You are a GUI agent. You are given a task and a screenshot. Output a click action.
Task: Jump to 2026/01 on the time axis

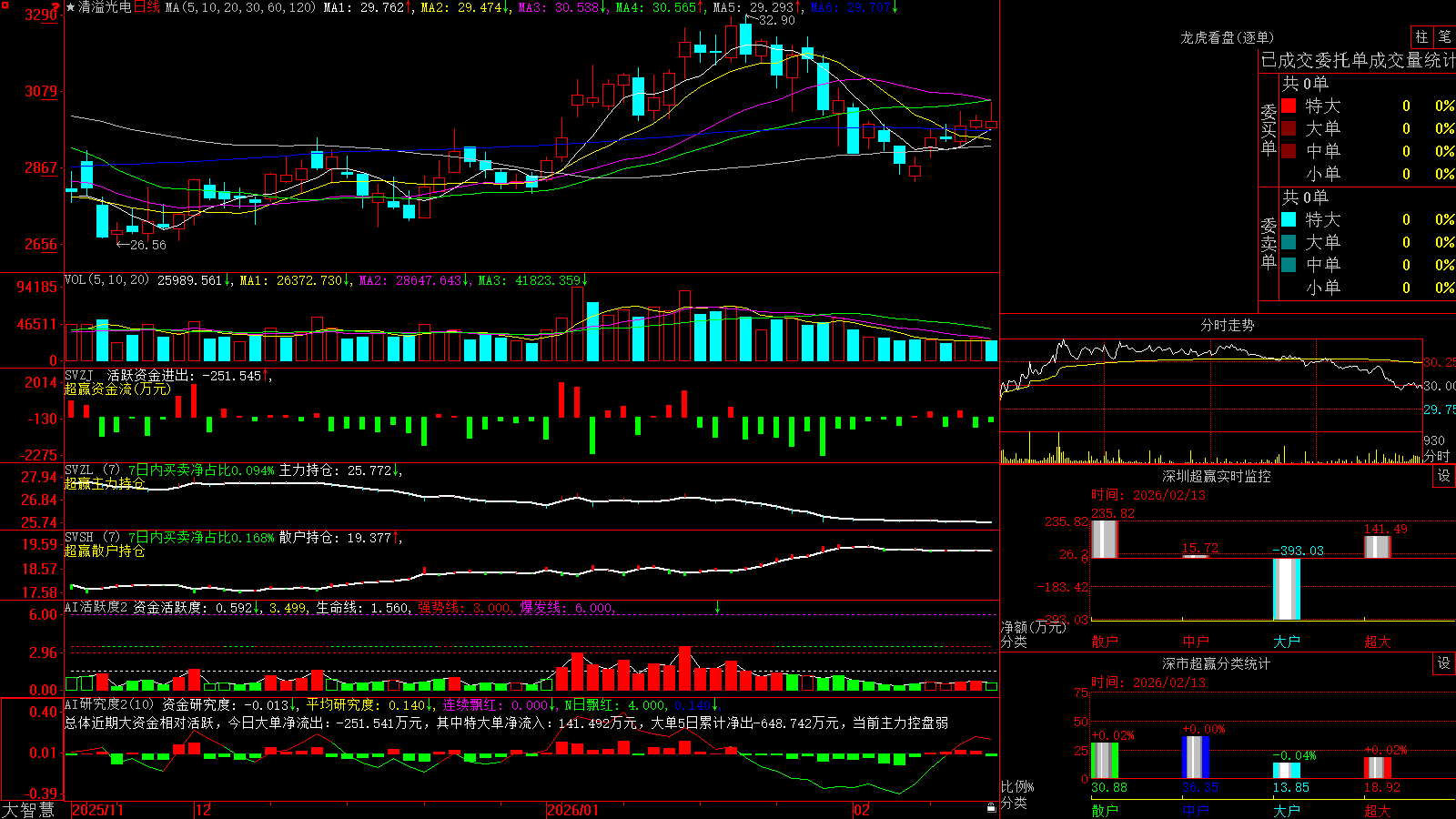(x=573, y=810)
